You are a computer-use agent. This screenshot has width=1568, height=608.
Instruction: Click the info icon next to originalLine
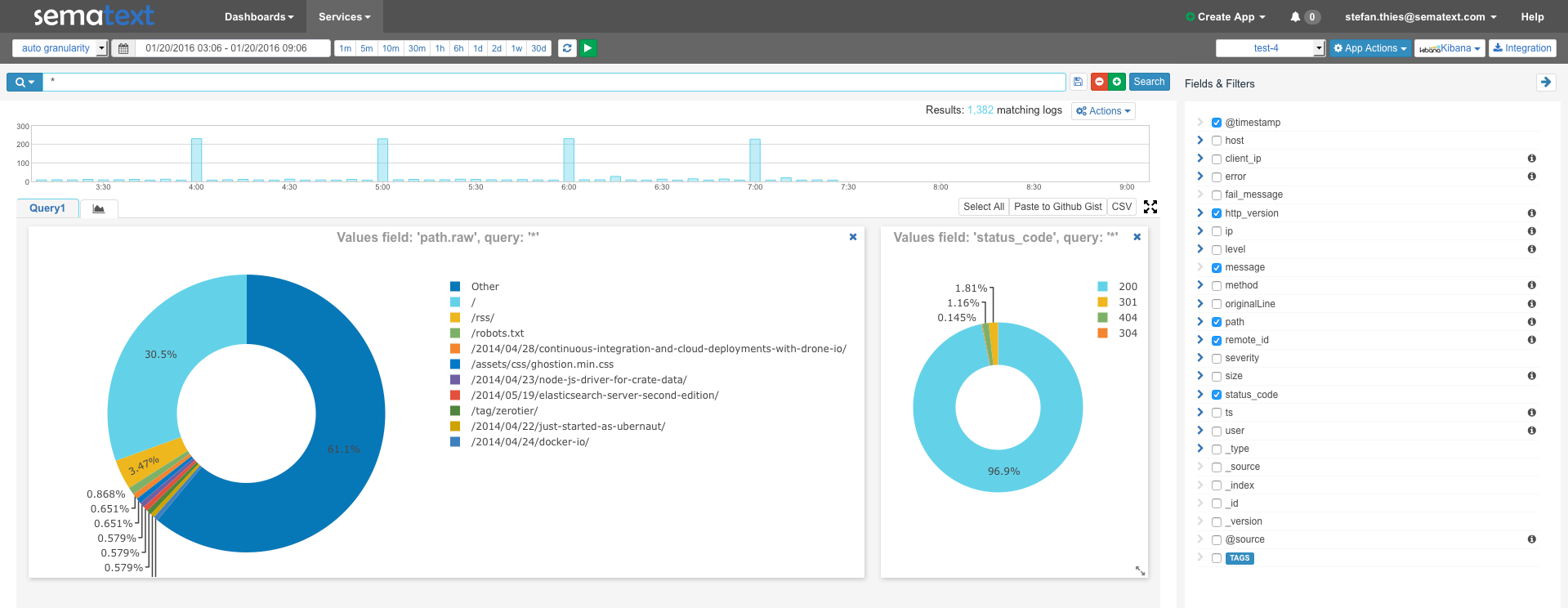point(1532,304)
